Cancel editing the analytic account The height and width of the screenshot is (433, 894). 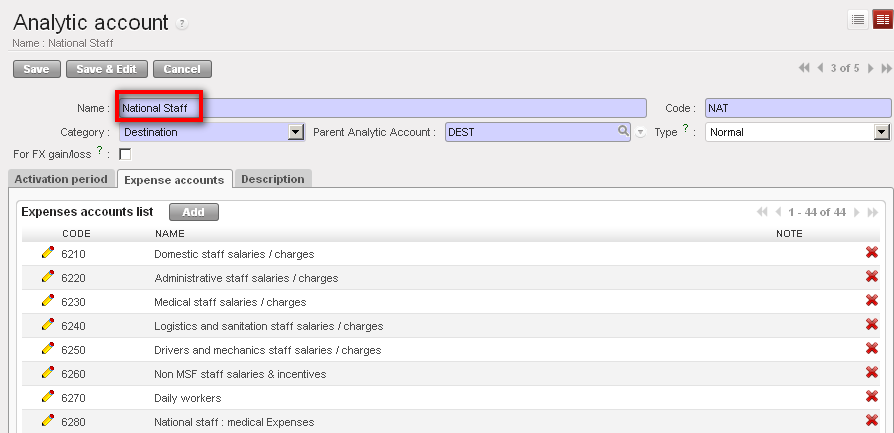[182, 69]
